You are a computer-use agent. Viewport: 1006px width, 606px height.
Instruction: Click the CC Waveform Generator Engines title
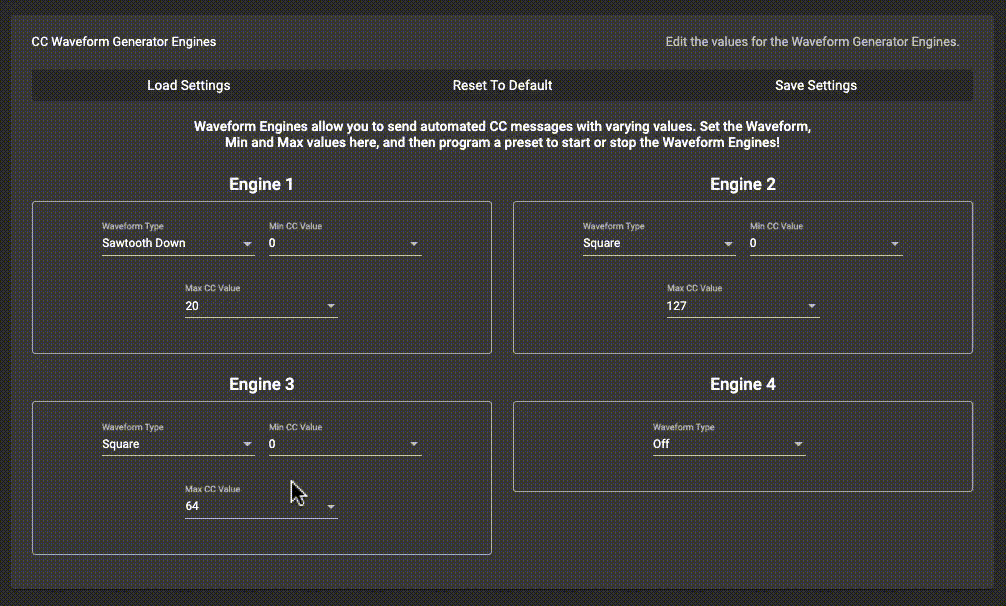tap(124, 42)
